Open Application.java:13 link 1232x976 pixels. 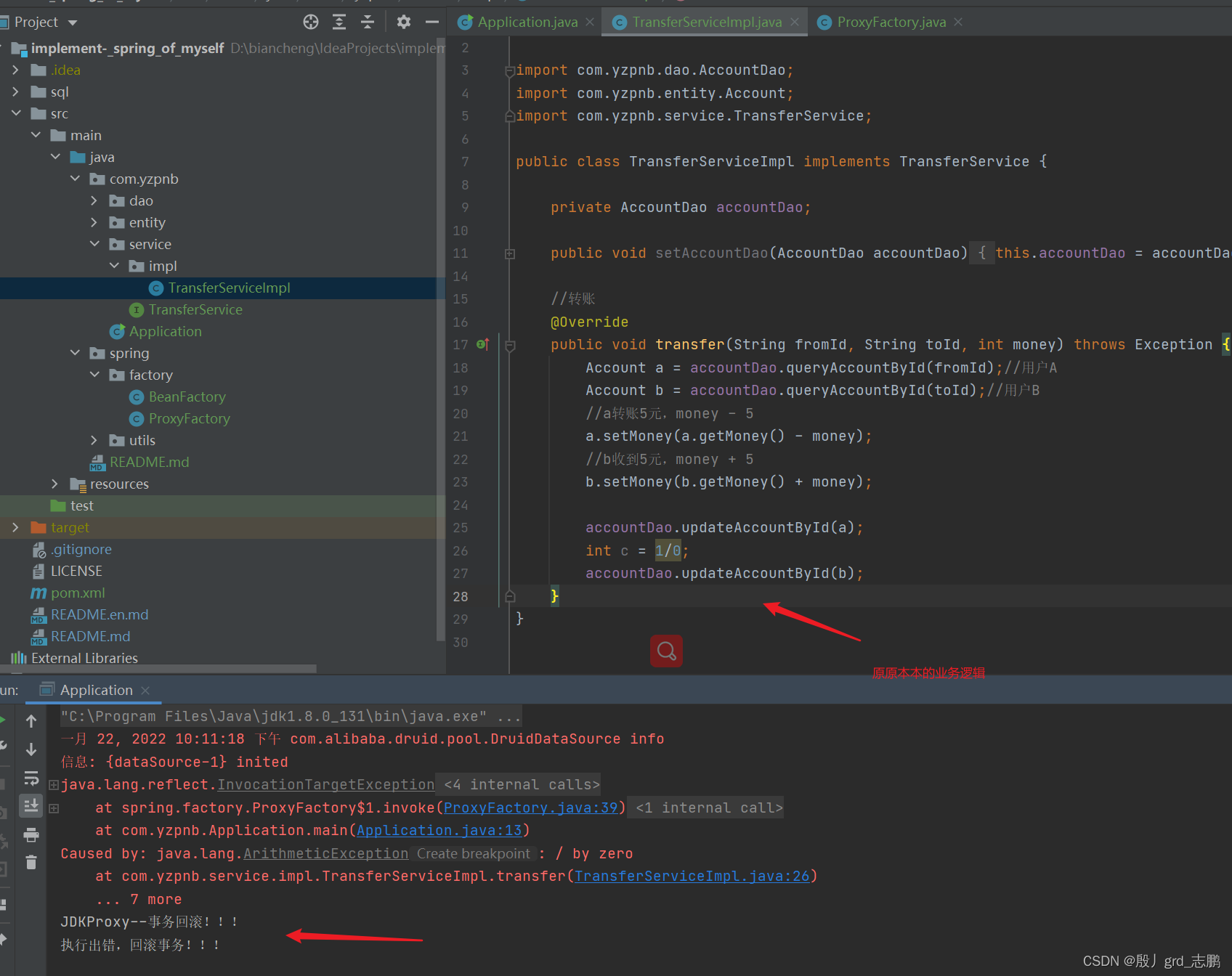(439, 830)
